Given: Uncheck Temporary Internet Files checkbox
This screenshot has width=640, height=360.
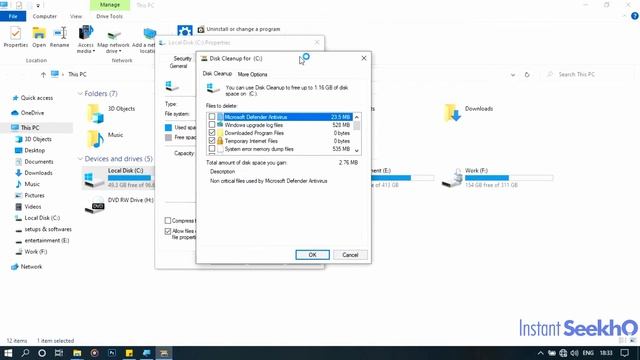Looking at the screenshot, I should point(212,140).
